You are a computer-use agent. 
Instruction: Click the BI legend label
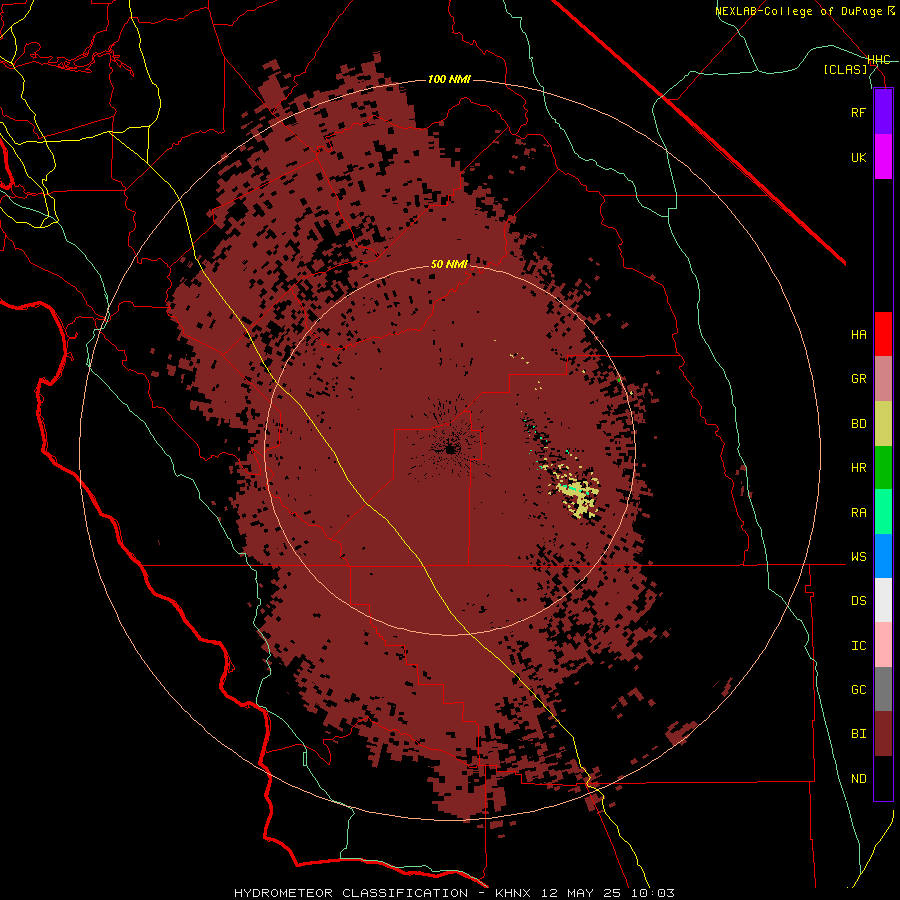pos(858,734)
